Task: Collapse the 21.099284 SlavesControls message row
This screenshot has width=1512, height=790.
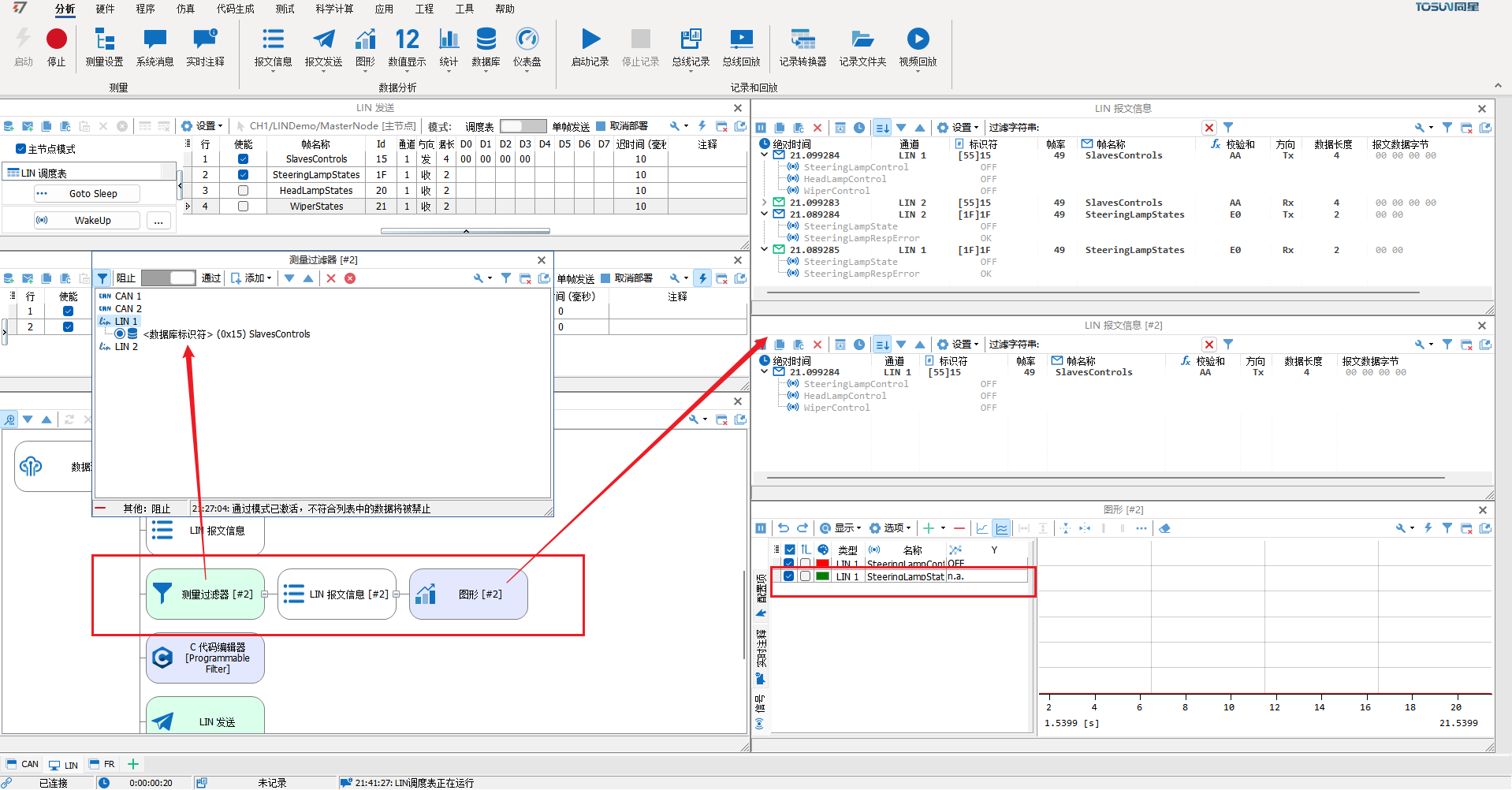Action: 765,155
